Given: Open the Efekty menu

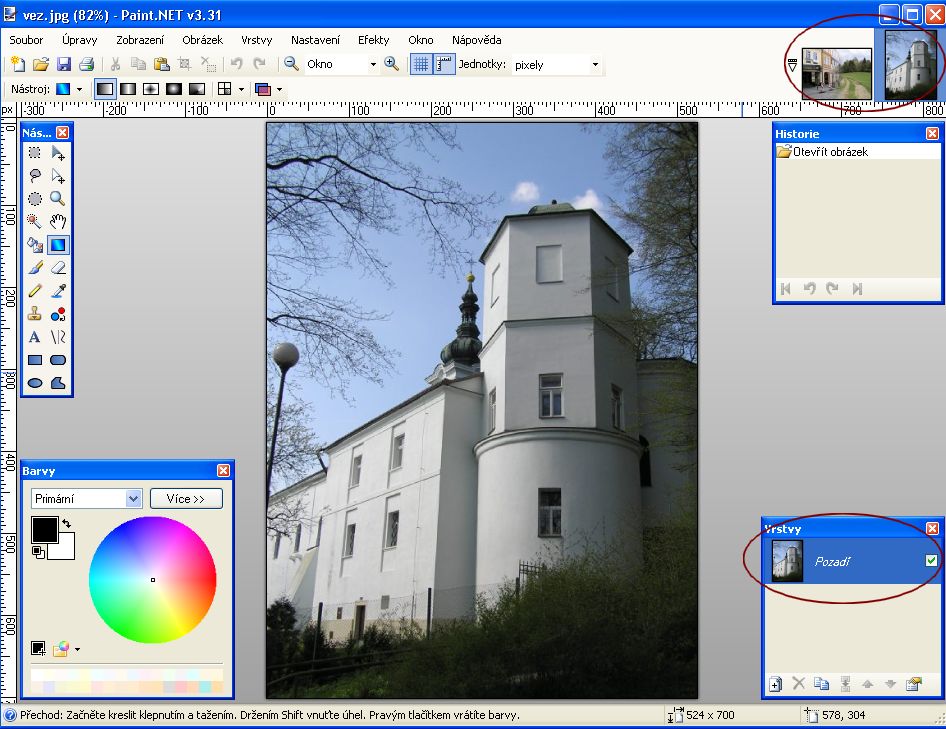Looking at the screenshot, I should 373,40.
